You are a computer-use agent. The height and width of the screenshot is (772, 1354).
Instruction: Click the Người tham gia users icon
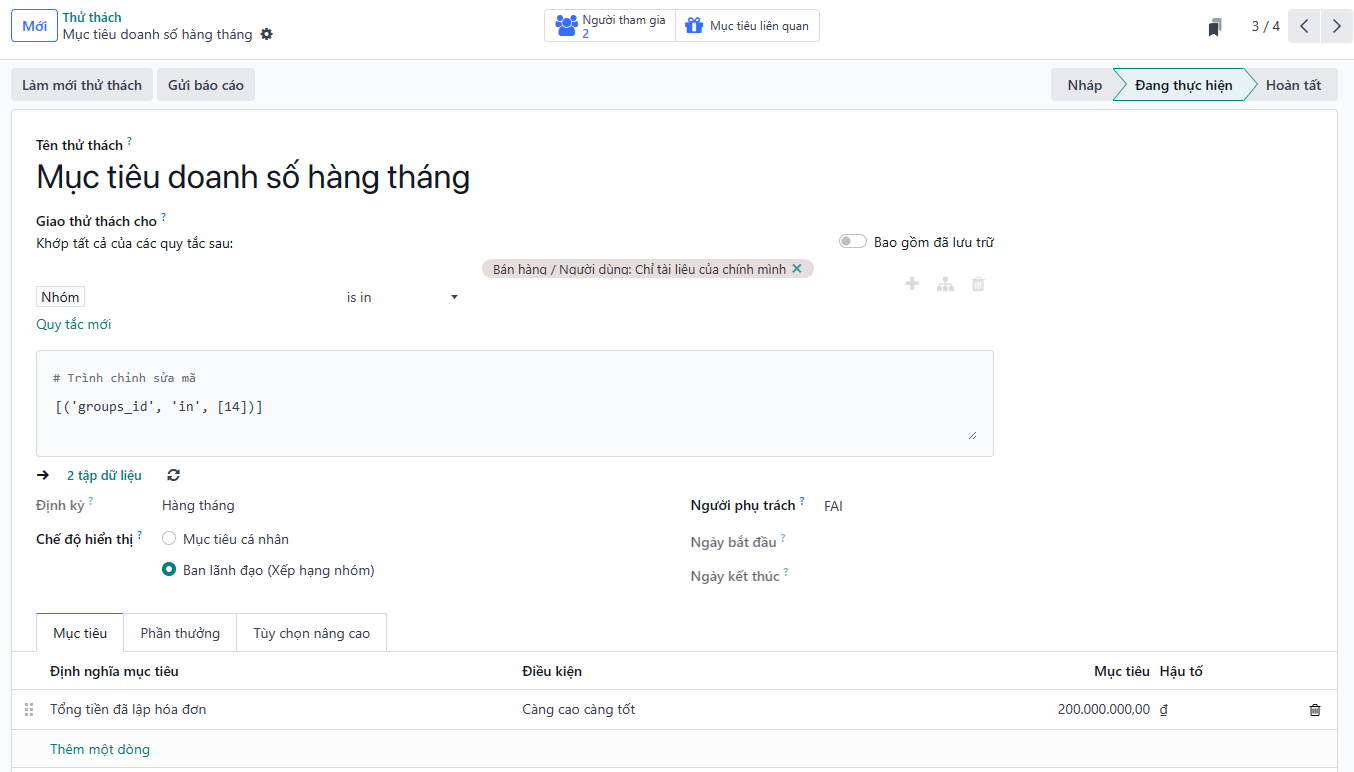[566, 26]
